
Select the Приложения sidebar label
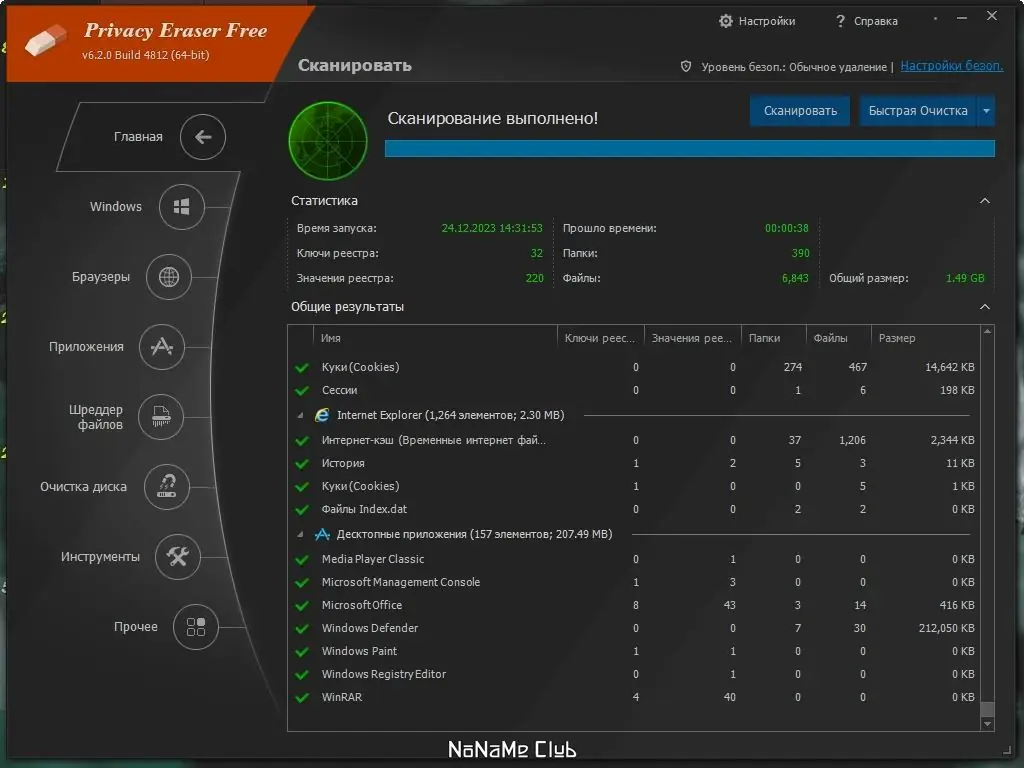(x=86, y=347)
